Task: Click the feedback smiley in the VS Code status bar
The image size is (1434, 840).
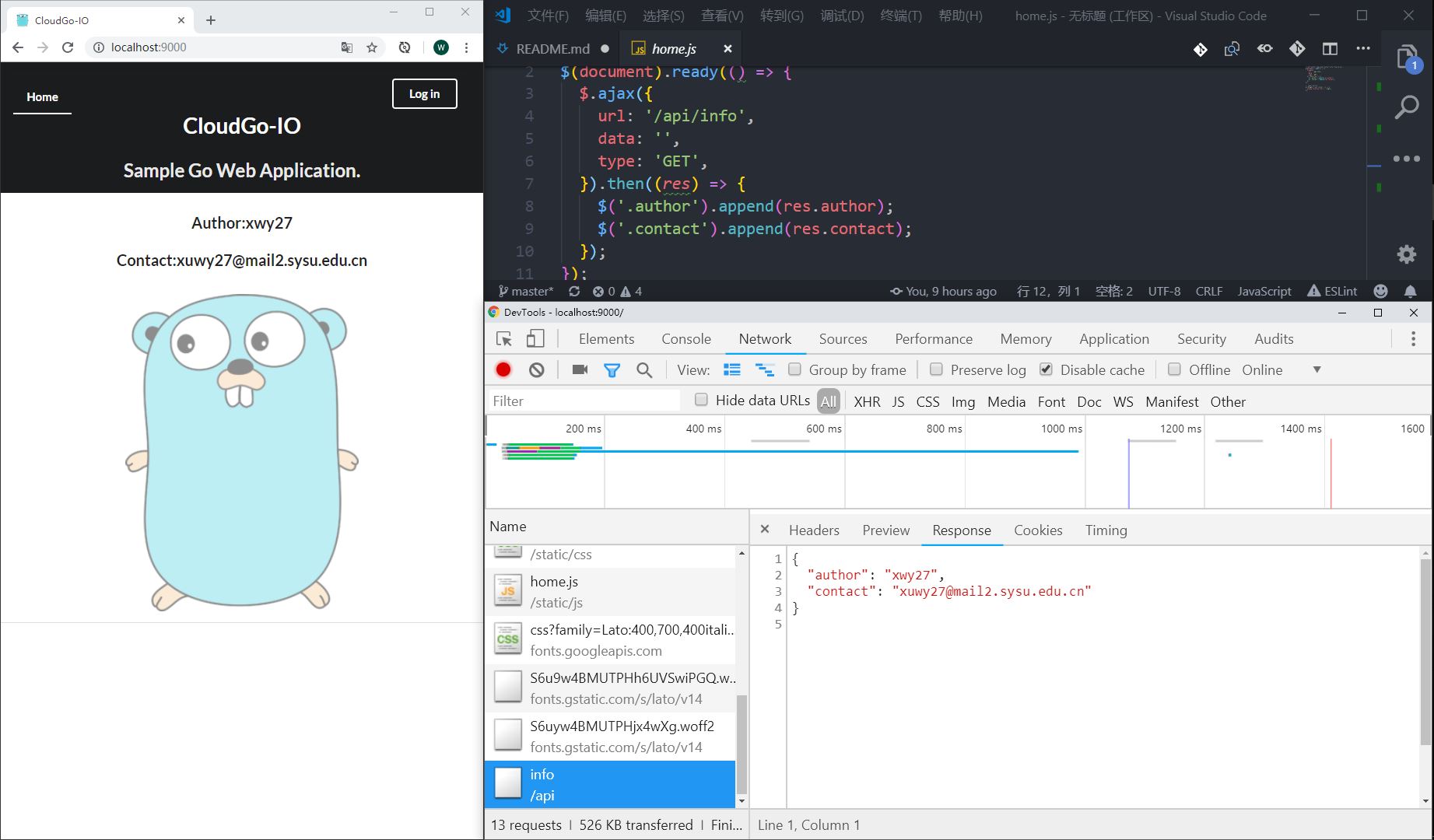Action: [1381, 291]
